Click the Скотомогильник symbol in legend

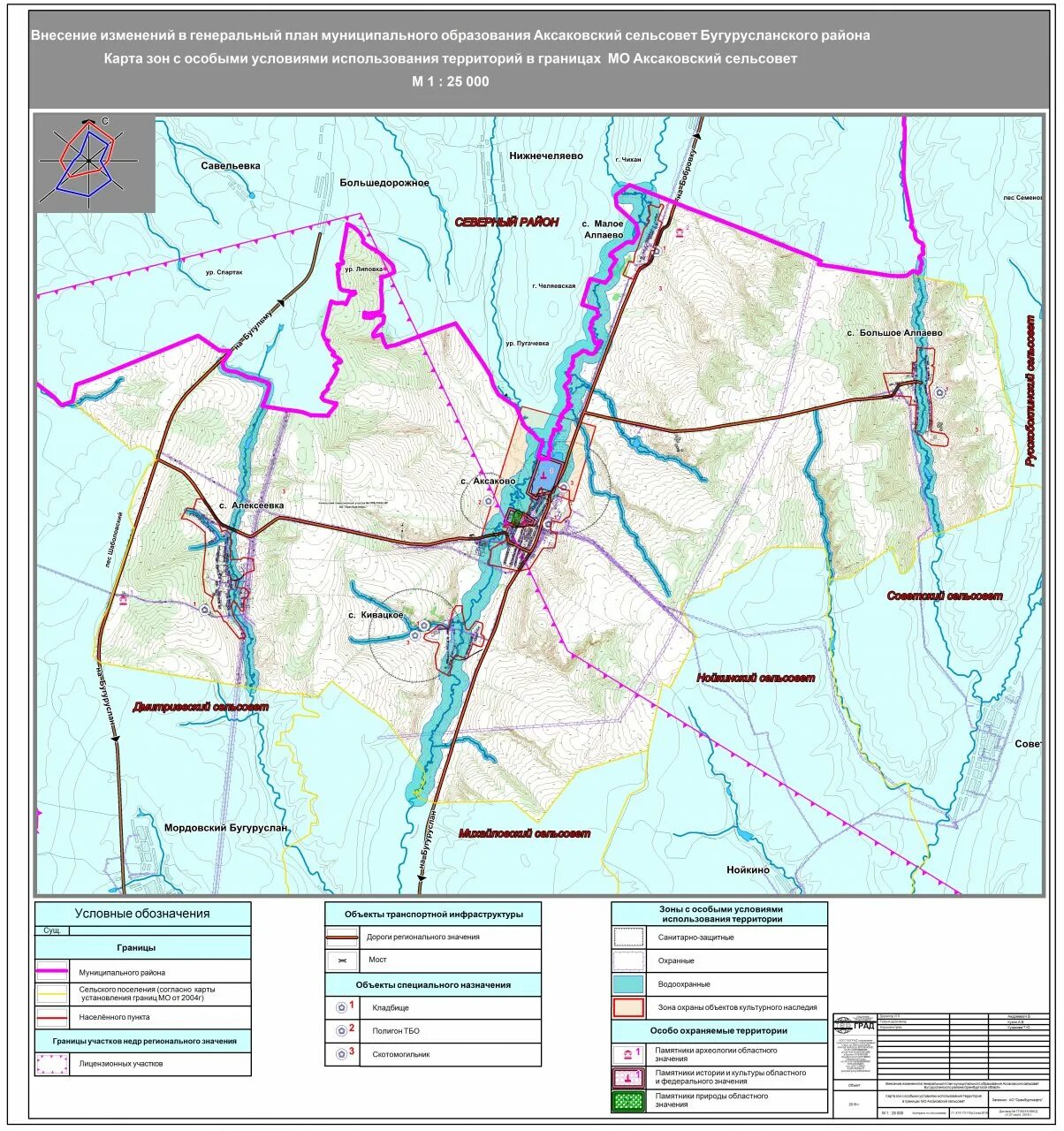click(x=343, y=1053)
